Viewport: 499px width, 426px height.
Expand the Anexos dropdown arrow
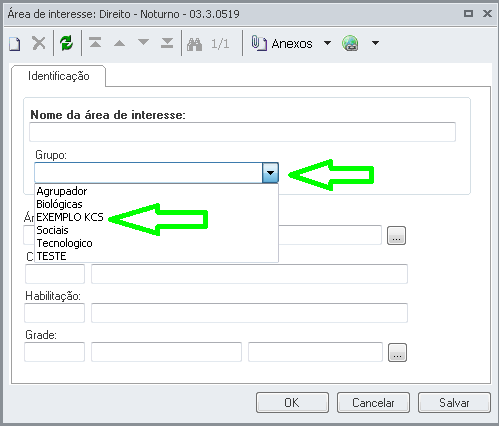tap(327, 43)
